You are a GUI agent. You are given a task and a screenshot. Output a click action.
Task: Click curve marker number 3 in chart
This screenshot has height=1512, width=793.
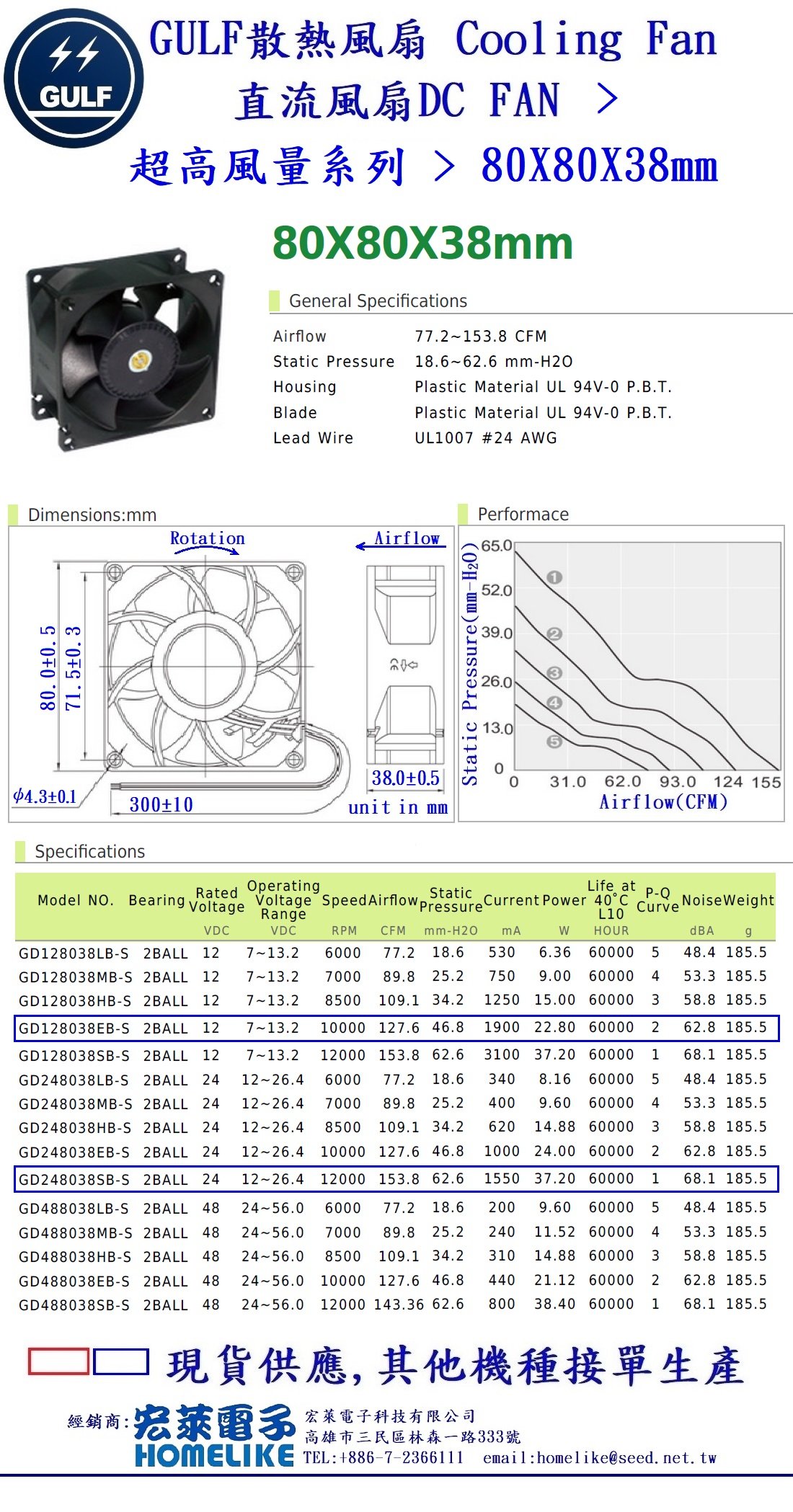click(x=554, y=673)
